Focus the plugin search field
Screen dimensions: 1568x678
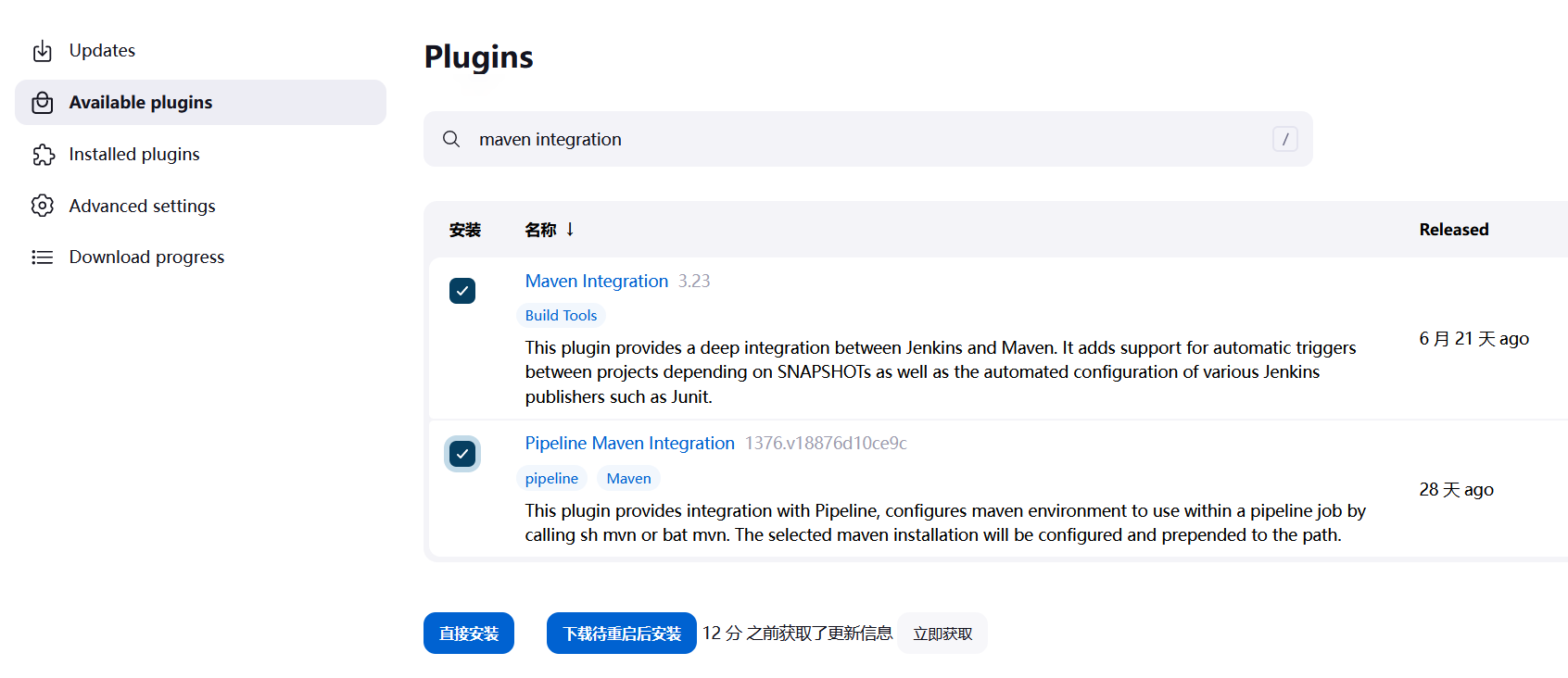click(868, 139)
